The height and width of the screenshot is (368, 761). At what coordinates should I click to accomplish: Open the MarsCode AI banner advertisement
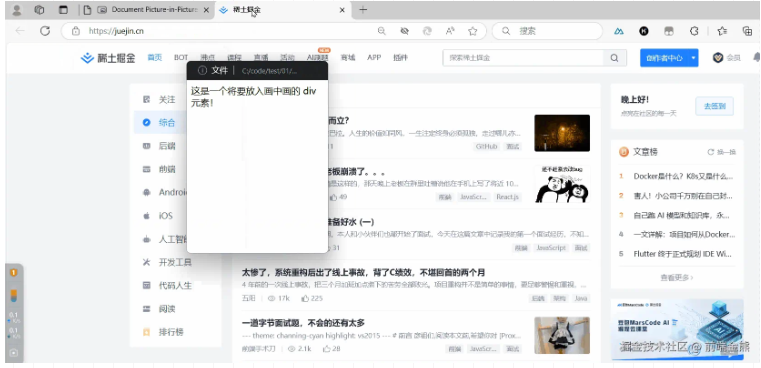coord(677,330)
